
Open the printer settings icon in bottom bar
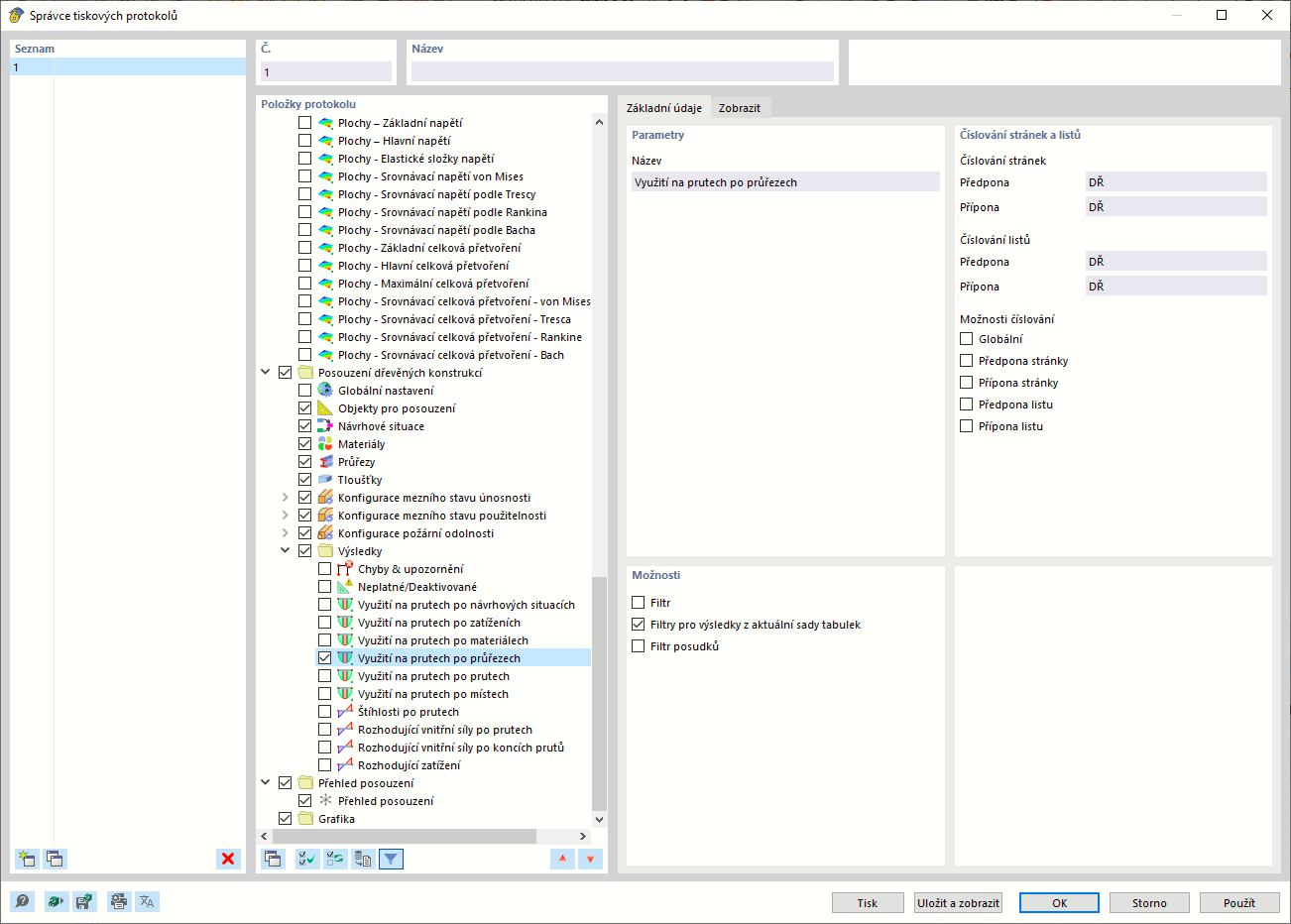119,901
